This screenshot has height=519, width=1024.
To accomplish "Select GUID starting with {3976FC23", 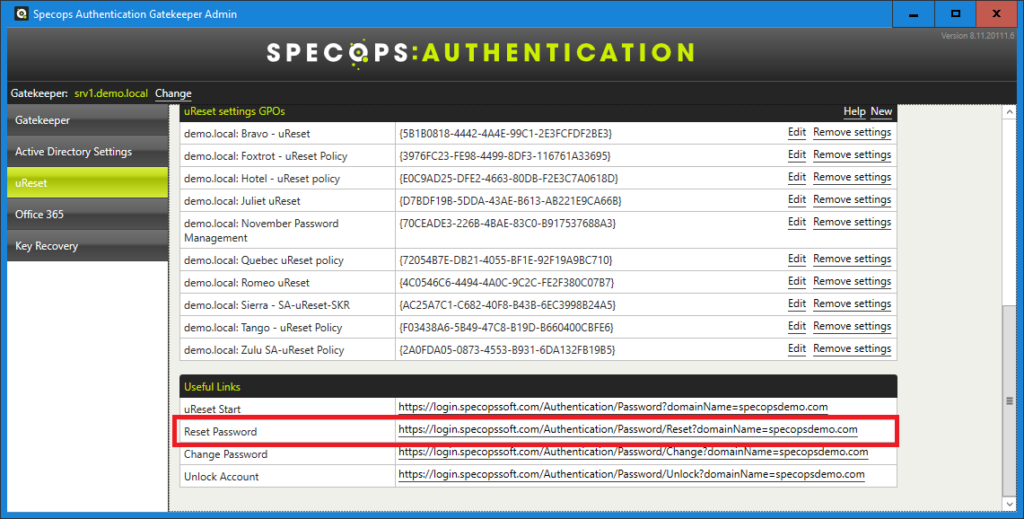I will (x=505, y=156).
